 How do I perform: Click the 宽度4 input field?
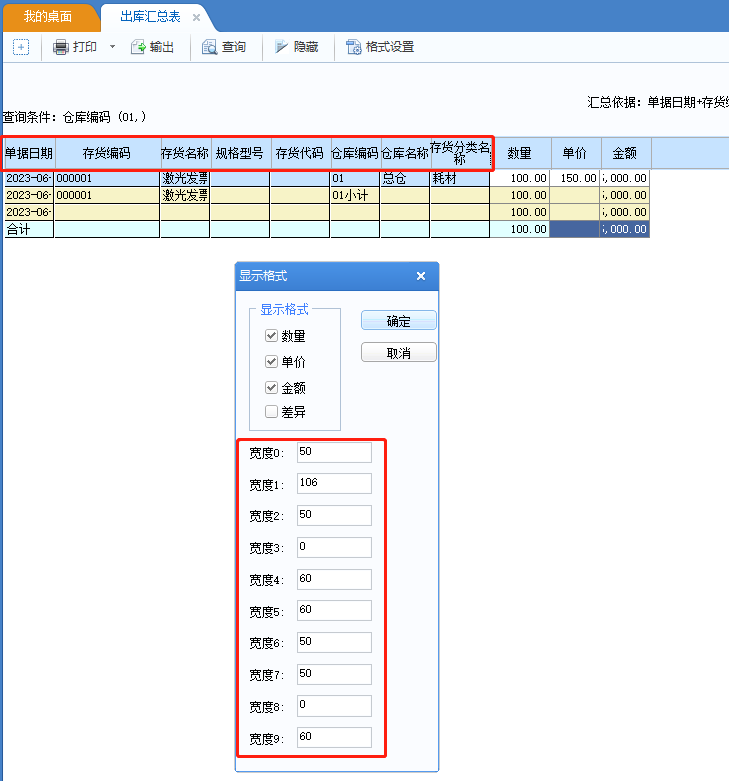[334, 579]
